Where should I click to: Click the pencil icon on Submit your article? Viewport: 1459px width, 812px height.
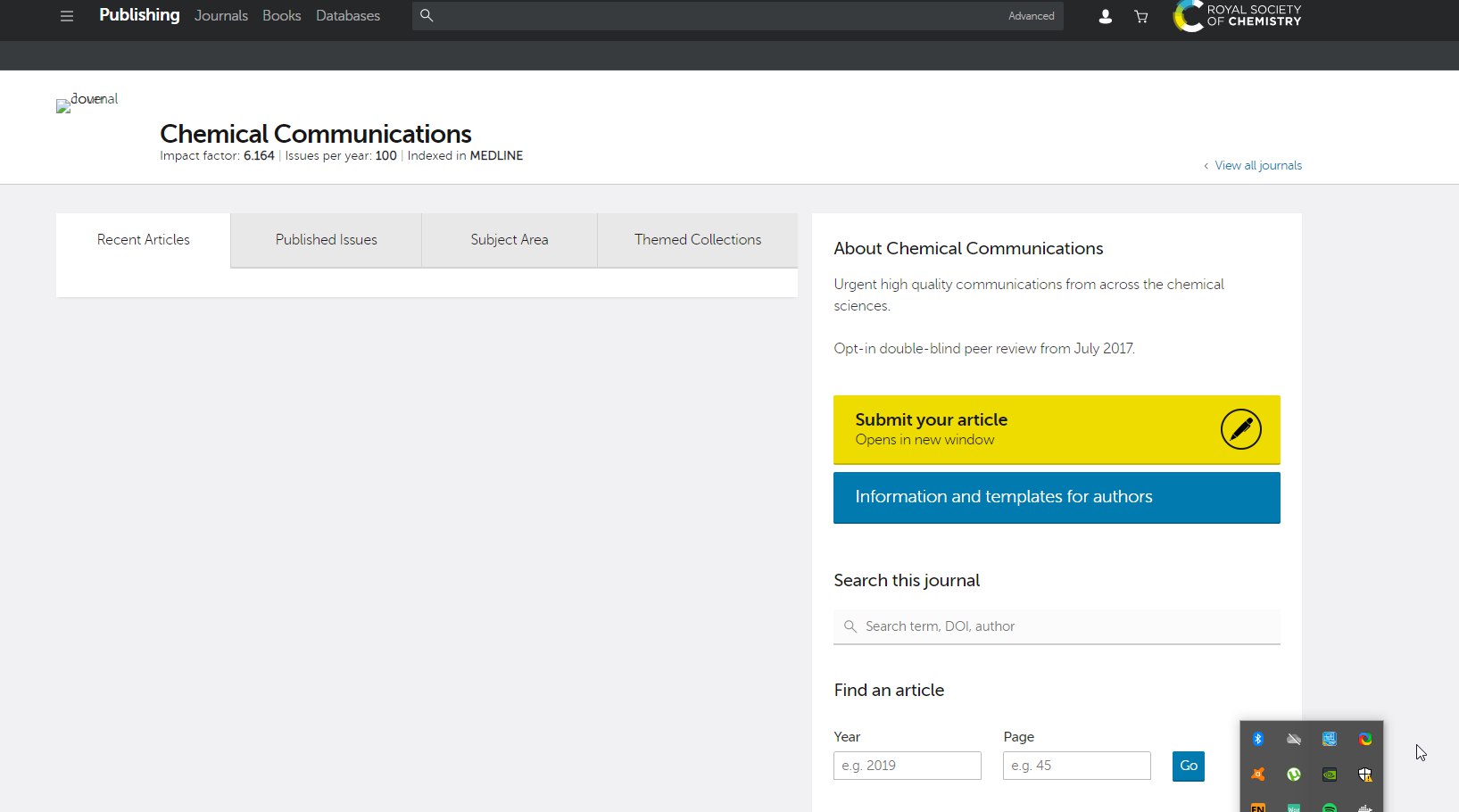coord(1240,429)
